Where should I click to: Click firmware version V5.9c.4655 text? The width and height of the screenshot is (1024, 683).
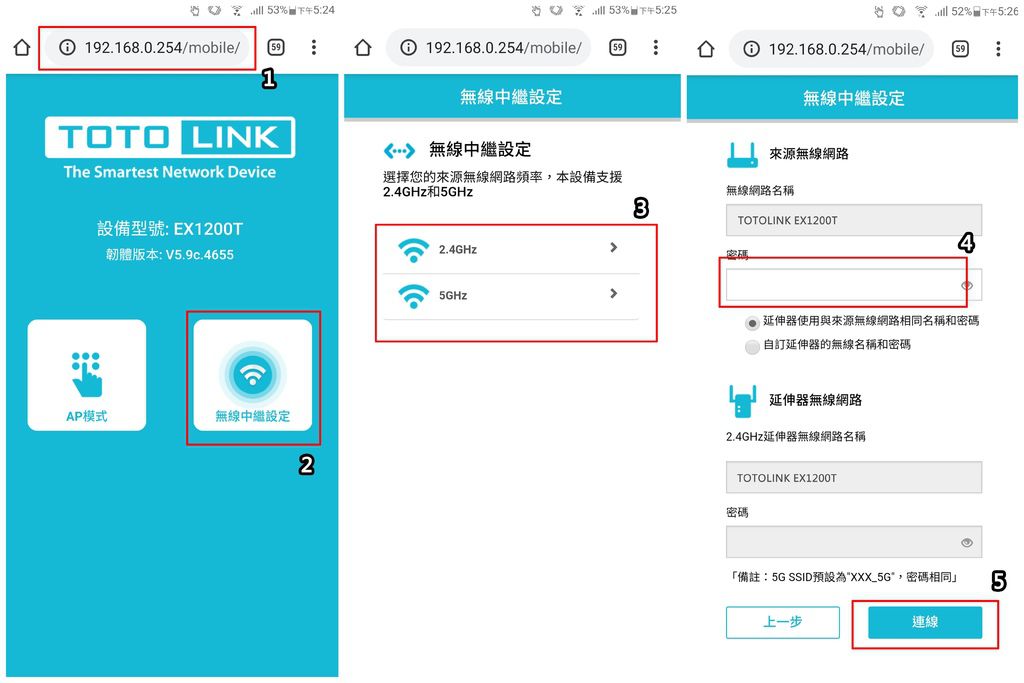point(170,255)
